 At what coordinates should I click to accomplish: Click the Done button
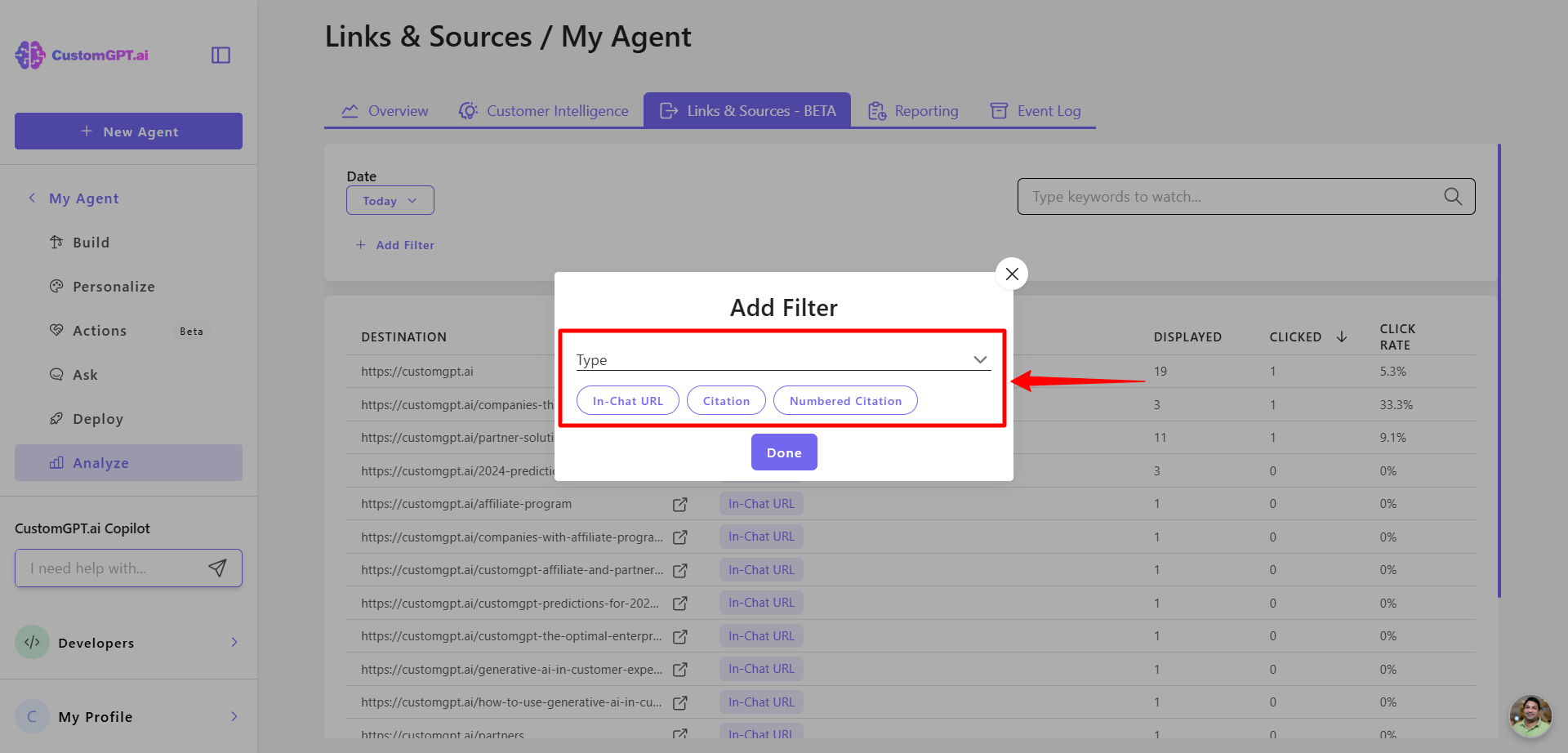coord(784,452)
